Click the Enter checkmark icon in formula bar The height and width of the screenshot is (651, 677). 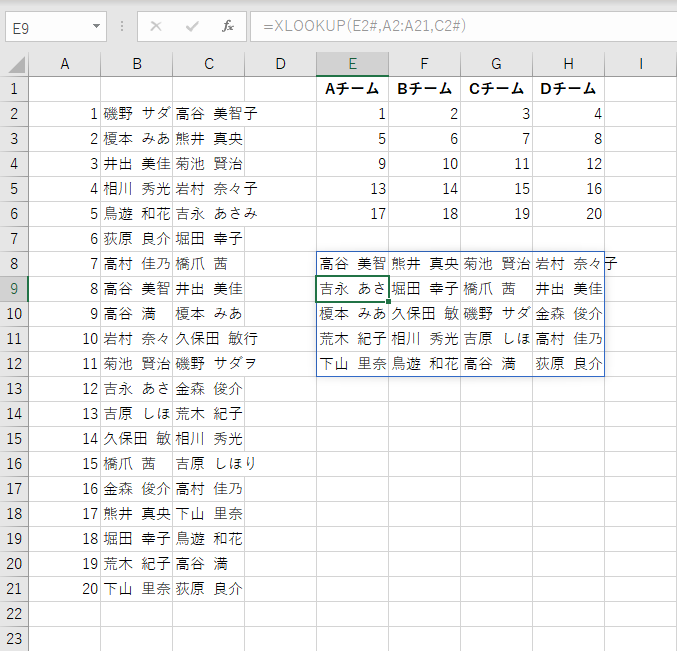[192, 26]
